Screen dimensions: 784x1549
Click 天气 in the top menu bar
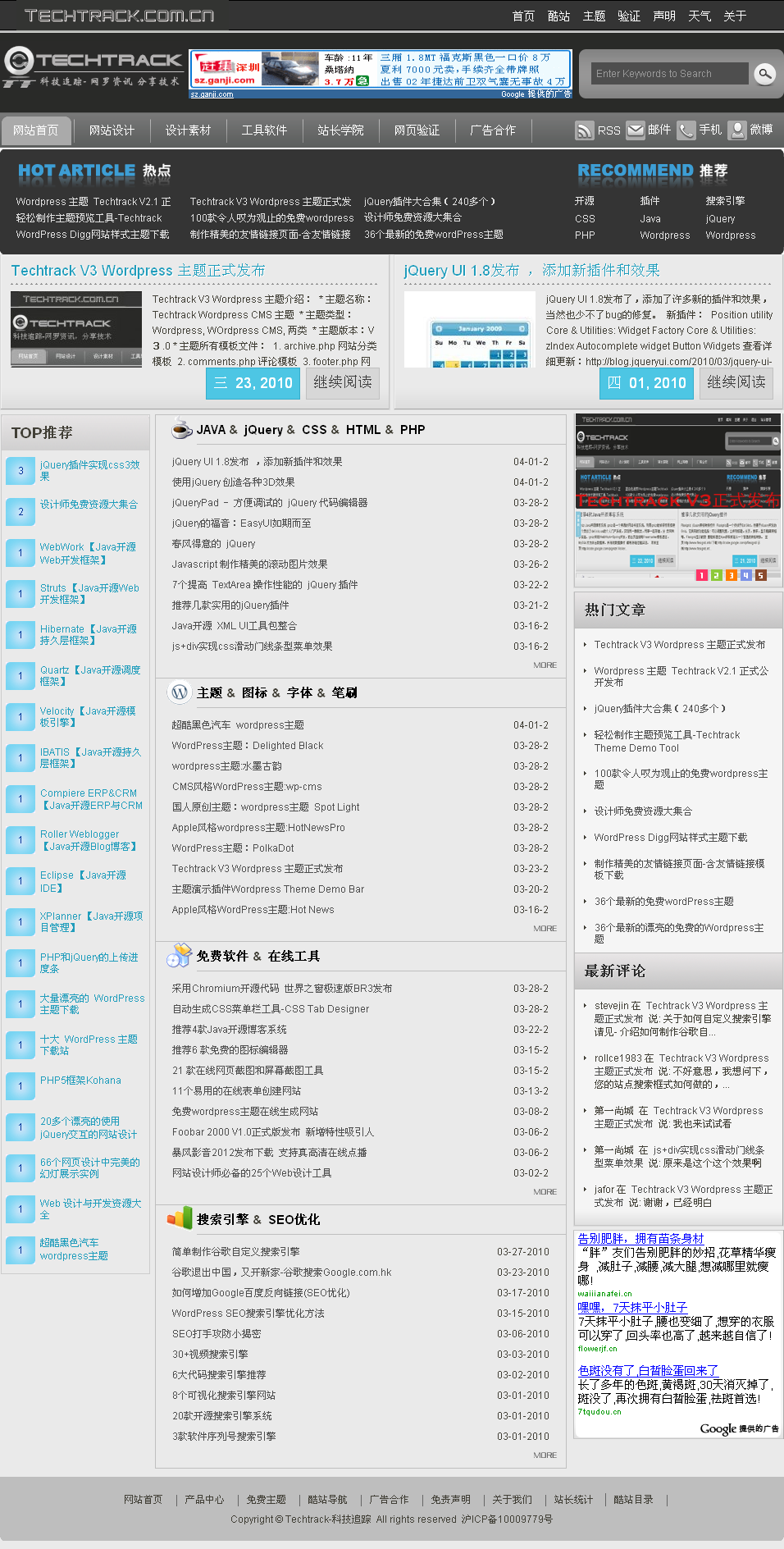700,16
